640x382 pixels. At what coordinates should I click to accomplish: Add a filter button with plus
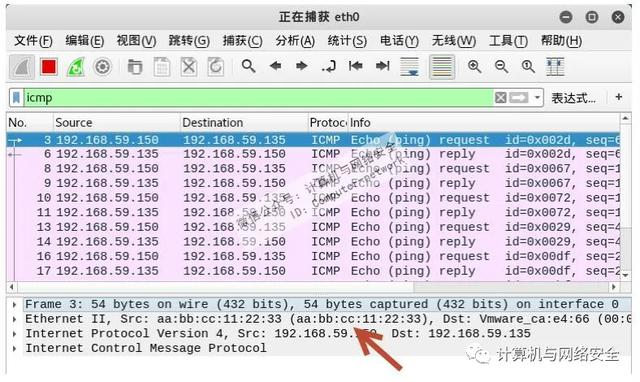[x=619, y=97]
